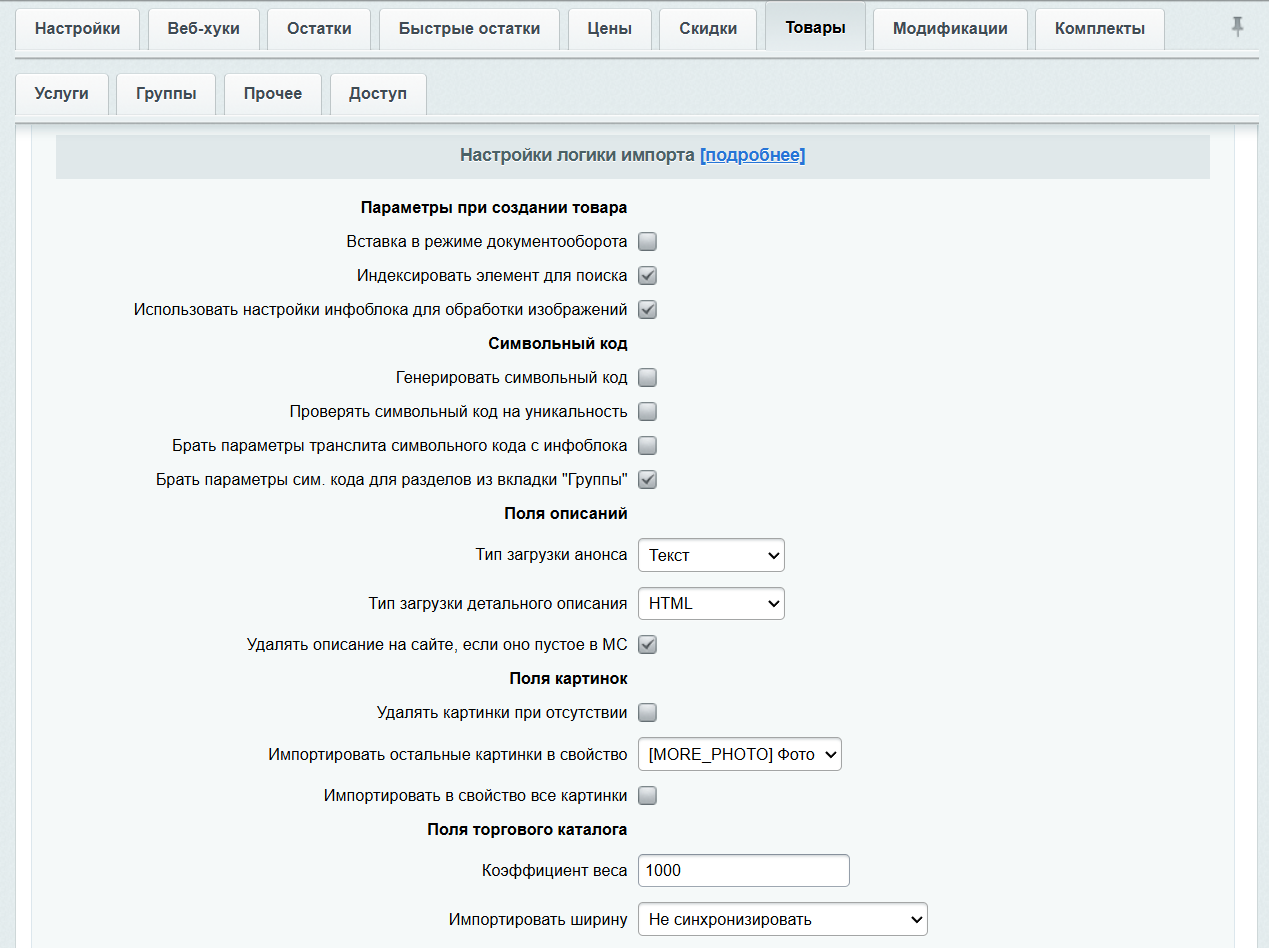Enable 'Проверять символьный код на уникальность'
The width and height of the screenshot is (1269, 948).
coord(647,411)
